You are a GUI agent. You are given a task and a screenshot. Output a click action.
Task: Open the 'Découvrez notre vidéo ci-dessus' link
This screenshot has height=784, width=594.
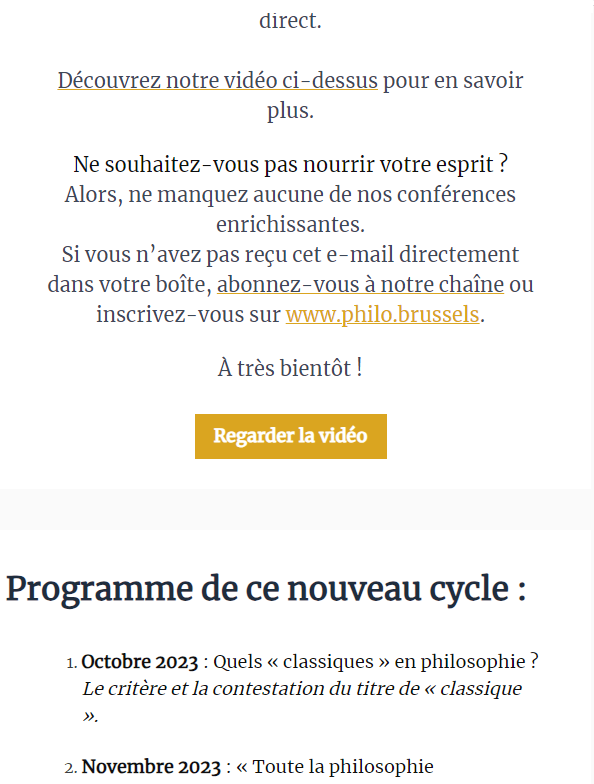click(218, 80)
